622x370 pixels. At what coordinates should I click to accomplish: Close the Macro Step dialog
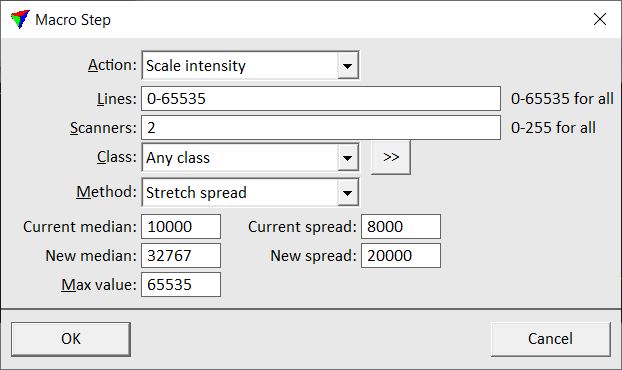(x=599, y=19)
